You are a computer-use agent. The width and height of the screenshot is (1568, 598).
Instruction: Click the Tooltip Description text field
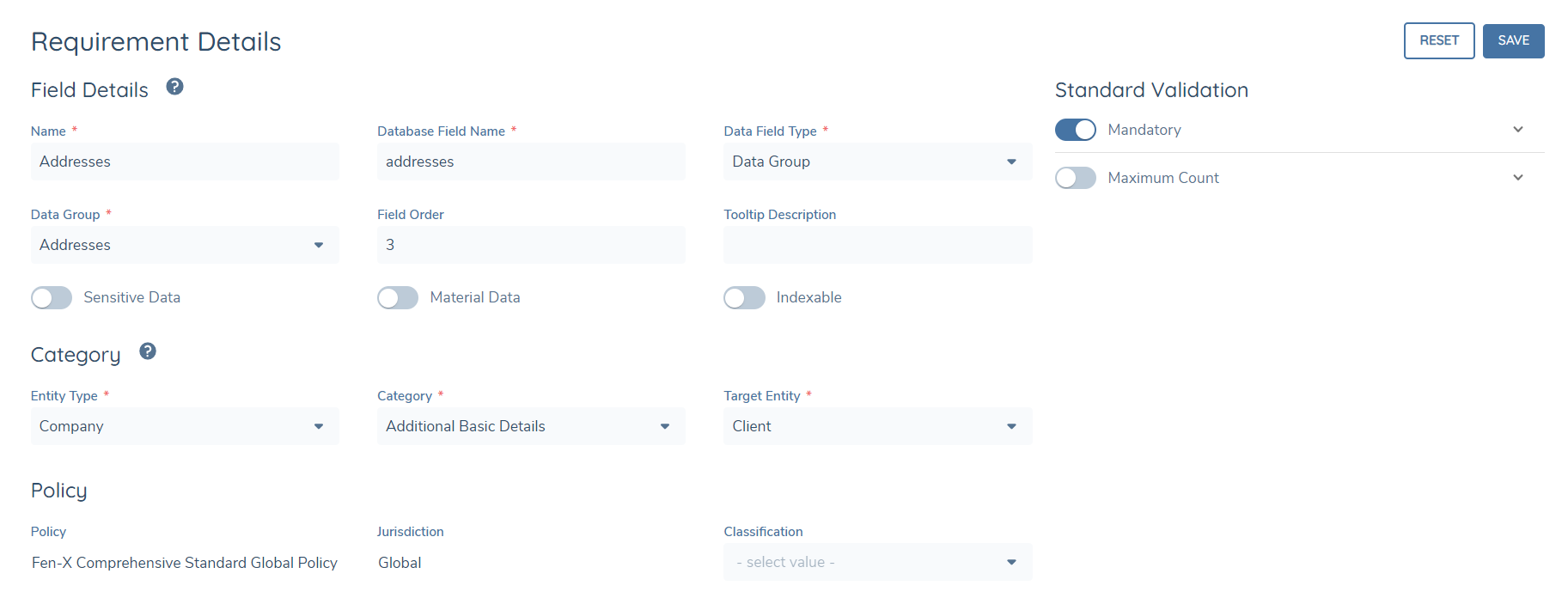click(876, 245)
